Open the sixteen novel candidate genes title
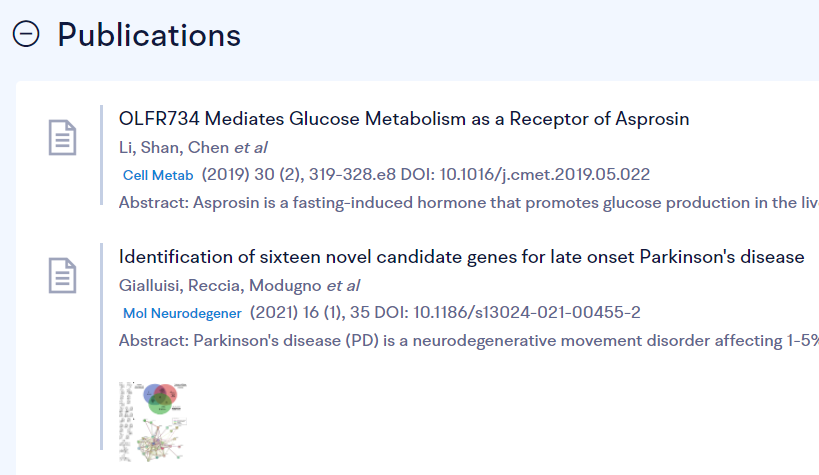This screenshot has height=475, width=819. point(462,257)
